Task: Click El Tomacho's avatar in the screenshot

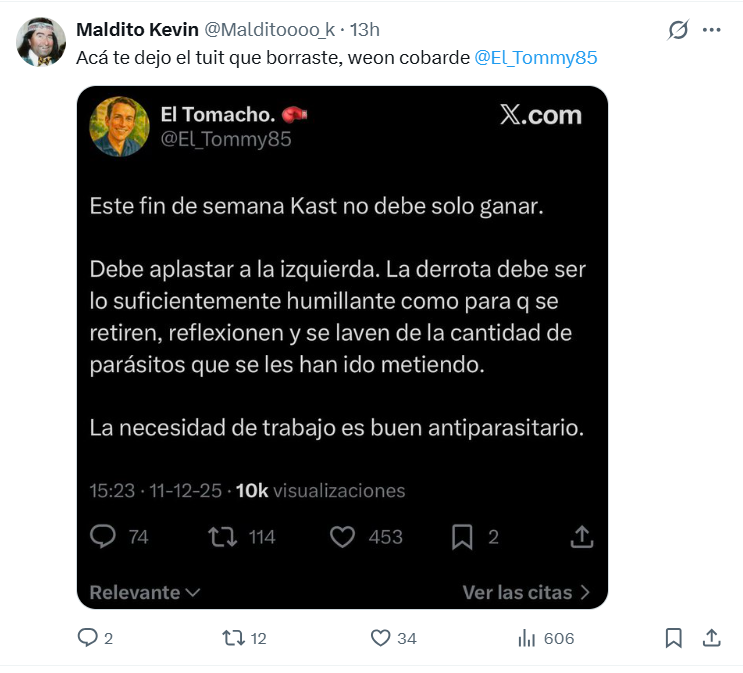Action: point(120,126)
